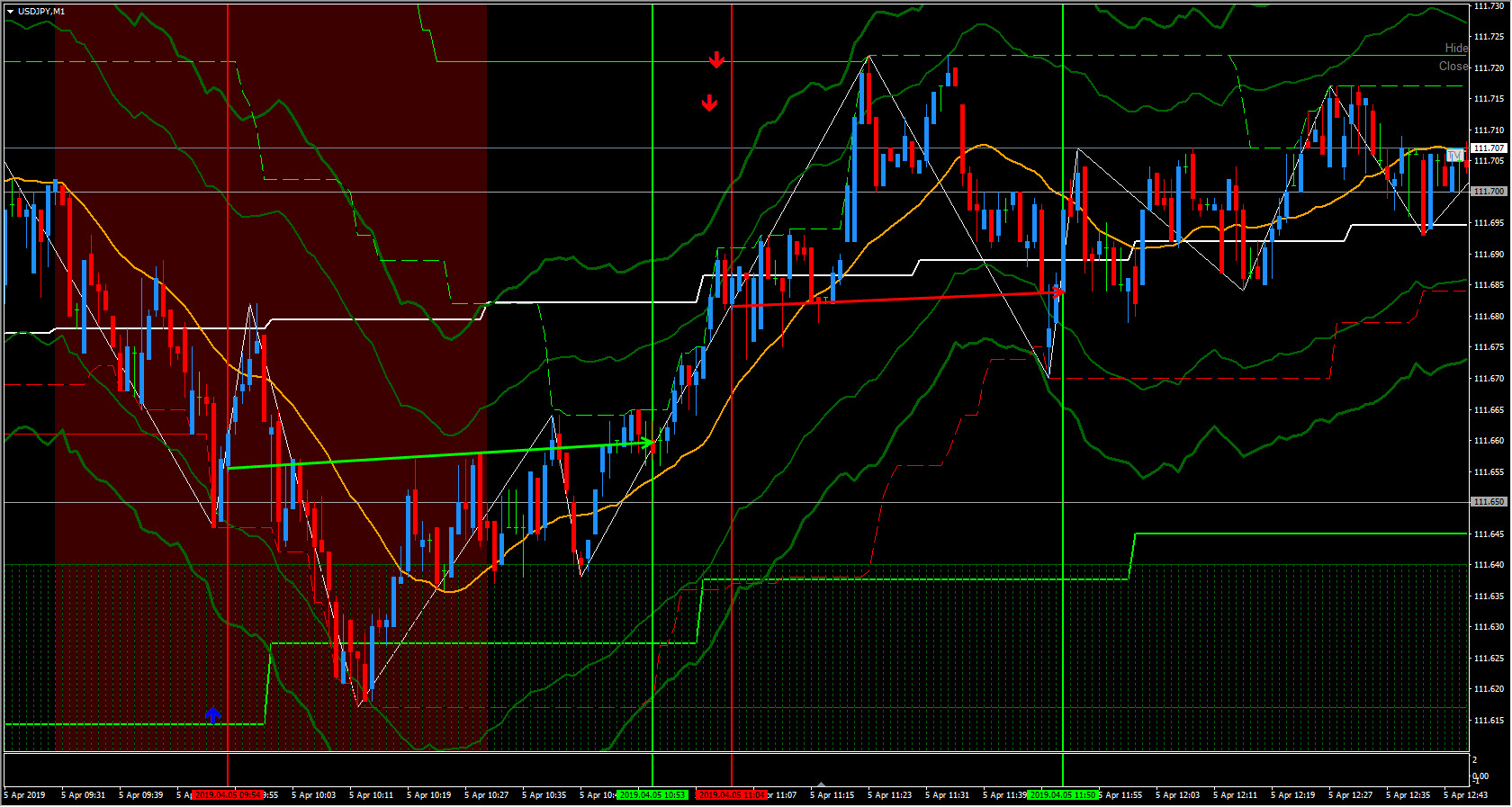The image size is (1512, 807).
Task: Click the green date label 2019.04.05 11:50
Action: (x=1063, y=795)
